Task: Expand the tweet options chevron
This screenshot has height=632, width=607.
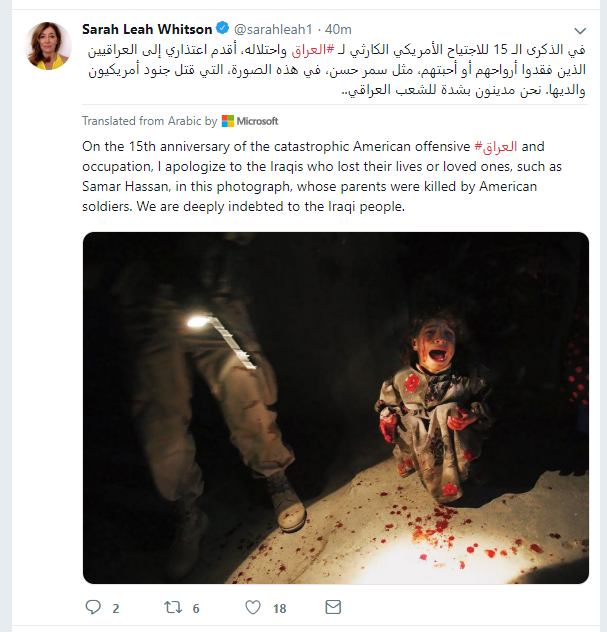Action: 580,31
